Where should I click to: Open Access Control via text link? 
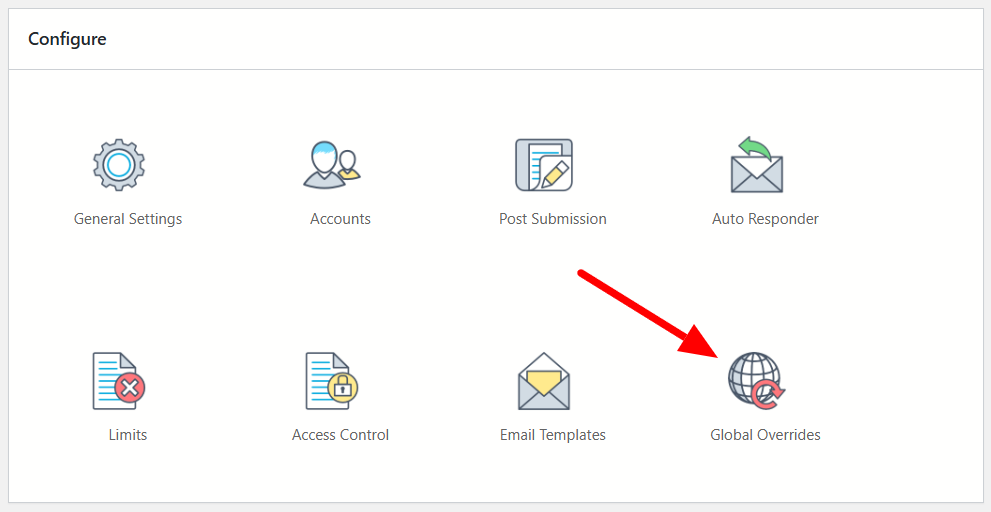(x=340, y=435)
